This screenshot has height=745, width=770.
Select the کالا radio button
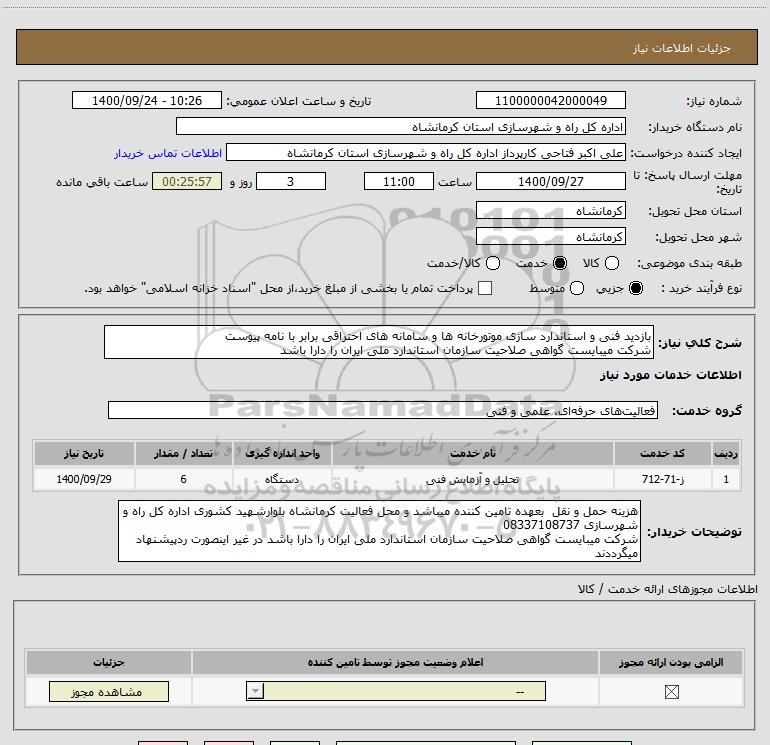coord(611,263)
